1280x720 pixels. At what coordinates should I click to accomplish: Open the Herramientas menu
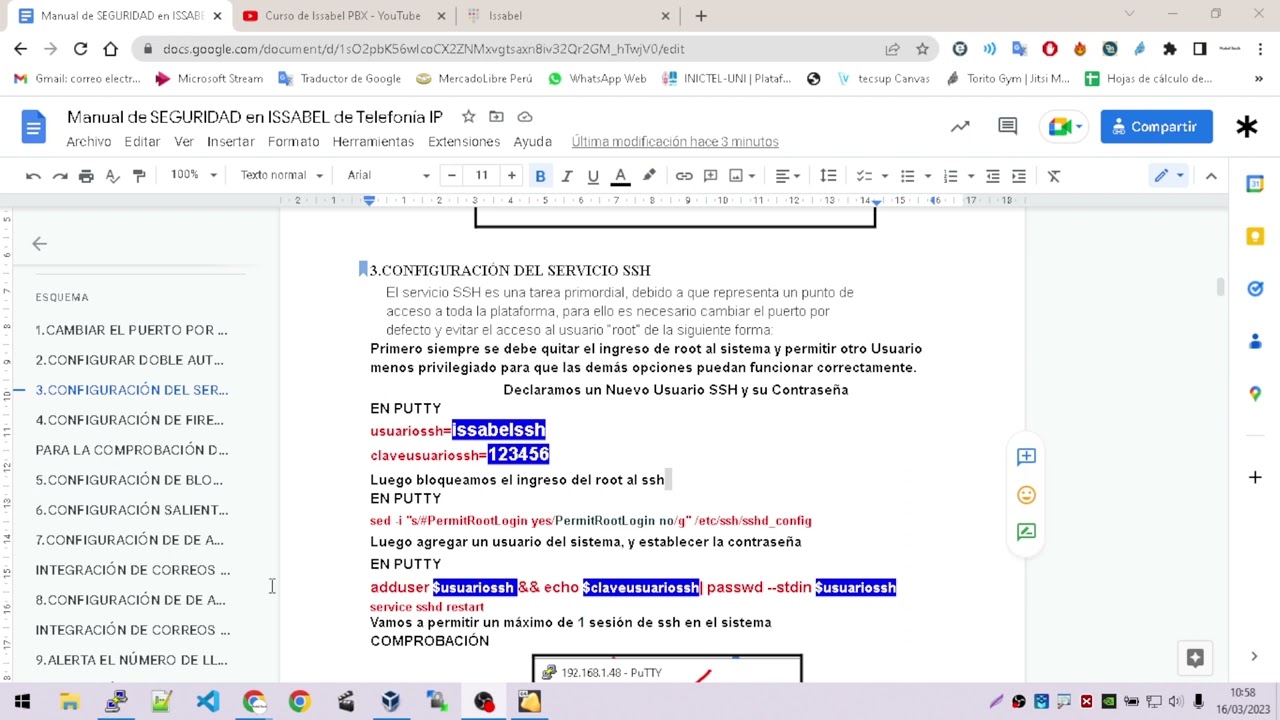pos(373,142)
